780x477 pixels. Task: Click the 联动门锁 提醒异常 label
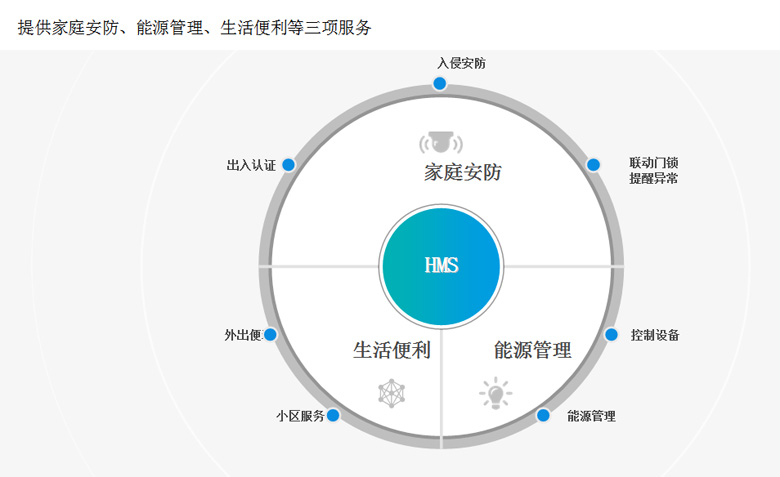point(654,171)
